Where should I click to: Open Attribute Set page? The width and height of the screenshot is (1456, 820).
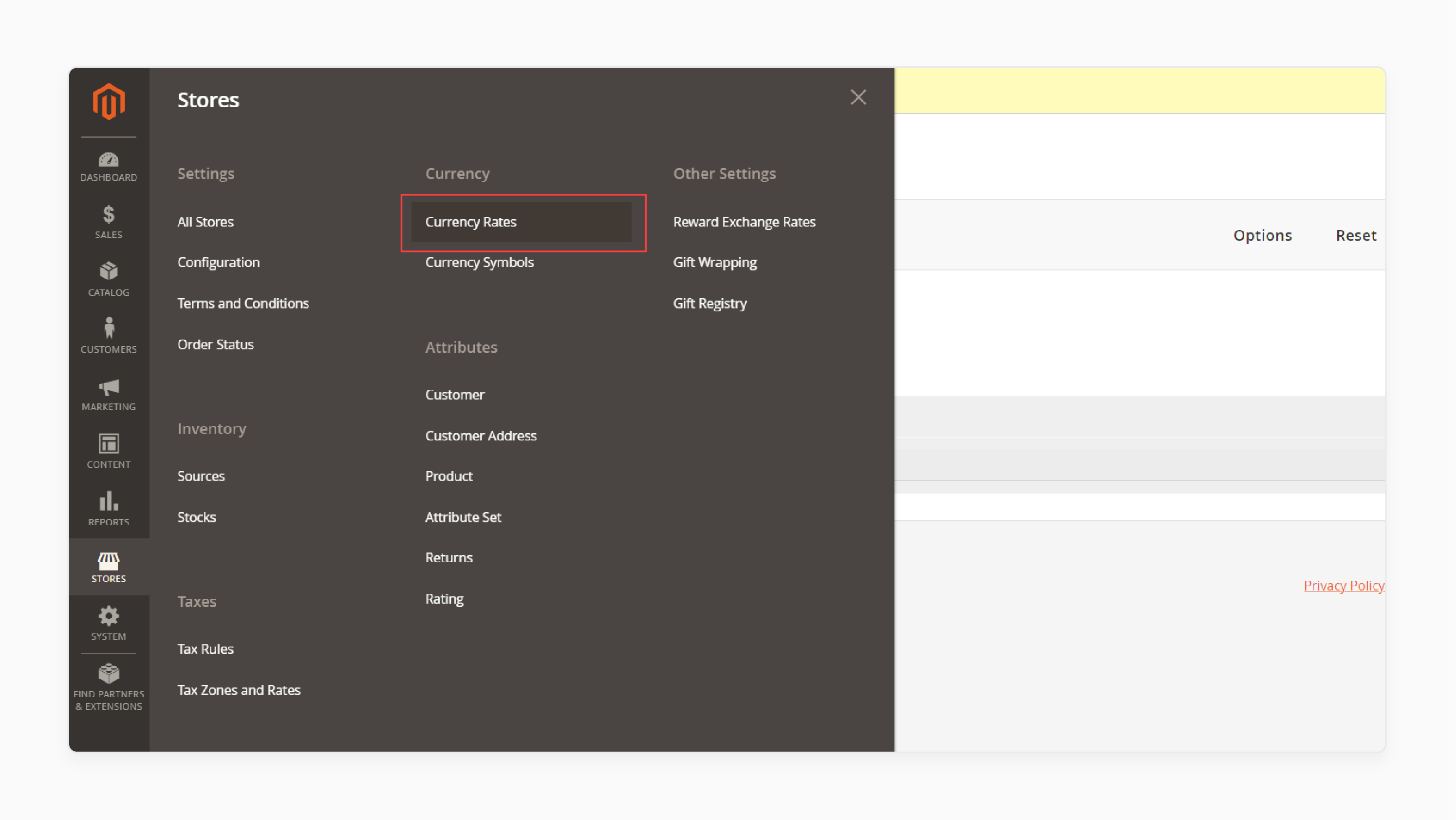(x=463, y=517)
